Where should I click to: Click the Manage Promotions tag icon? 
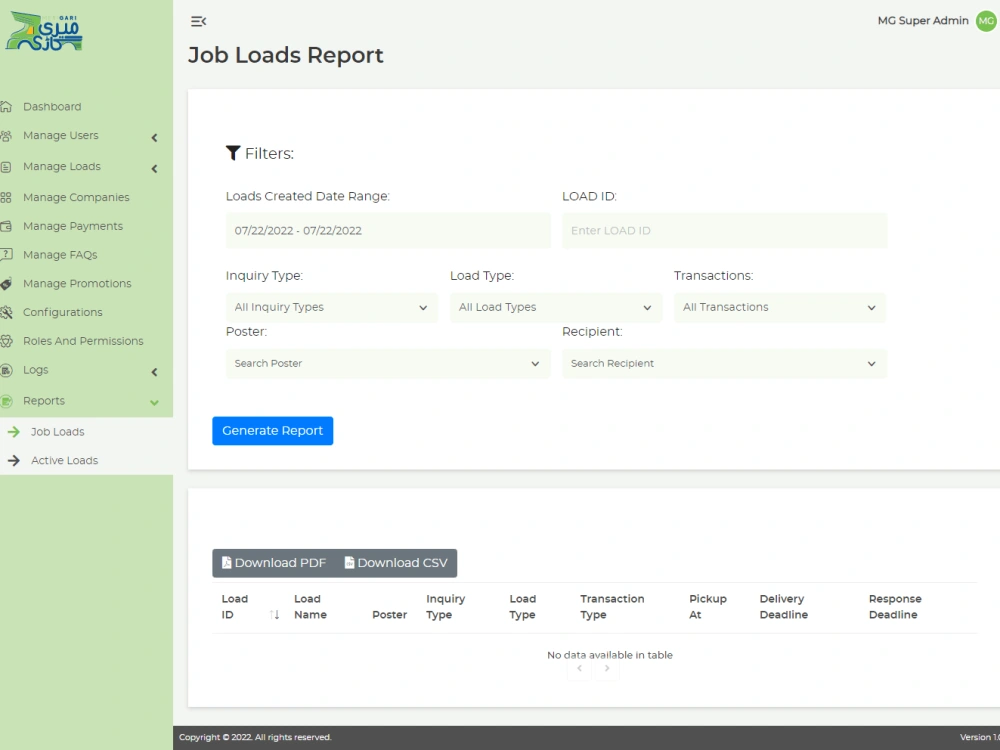point(6,284)
